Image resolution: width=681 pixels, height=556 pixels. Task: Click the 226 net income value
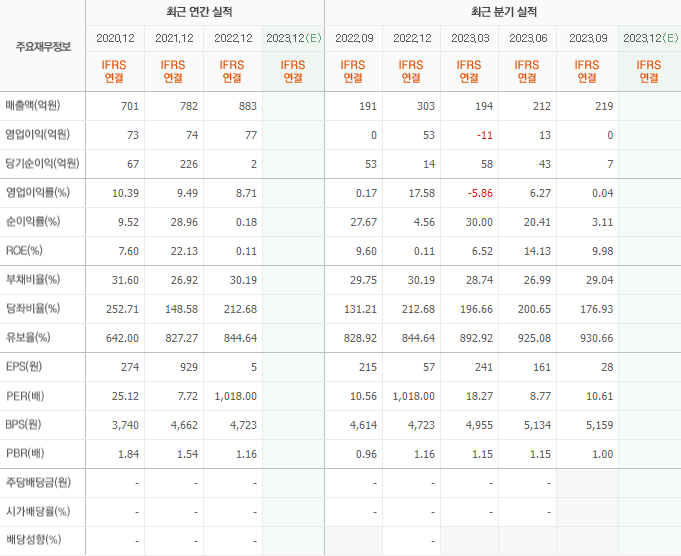189,164
